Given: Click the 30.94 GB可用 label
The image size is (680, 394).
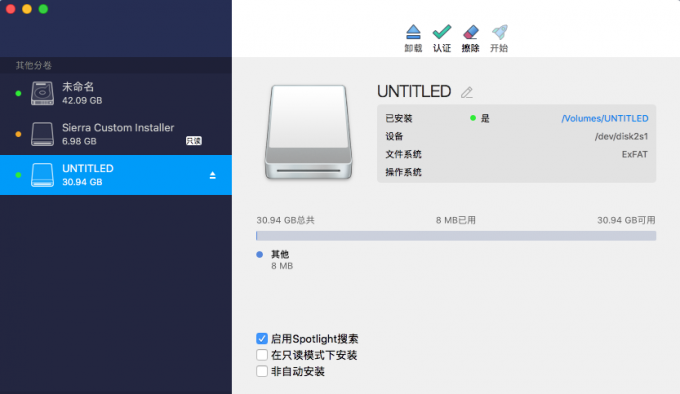Looking at the screenshot, I should click(626, 220).
